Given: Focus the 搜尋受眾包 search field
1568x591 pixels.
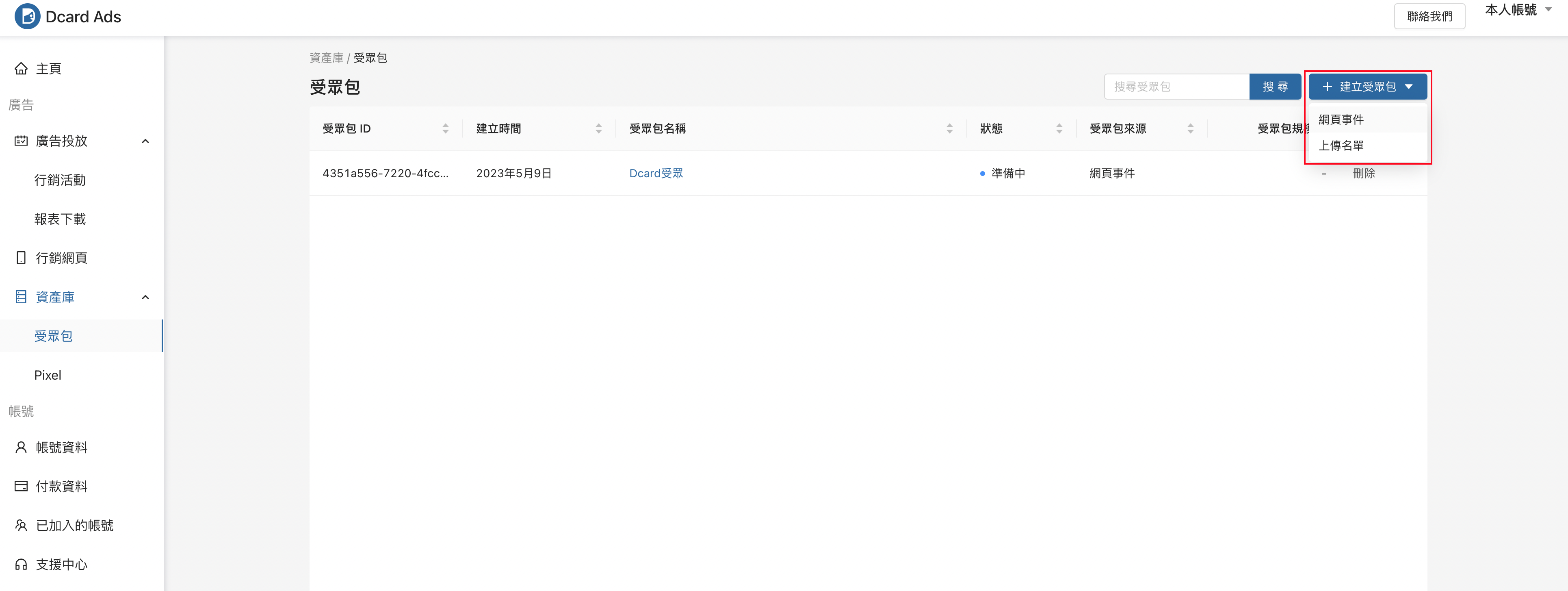Looking at the screenshot, I should tap(1176, 87).
